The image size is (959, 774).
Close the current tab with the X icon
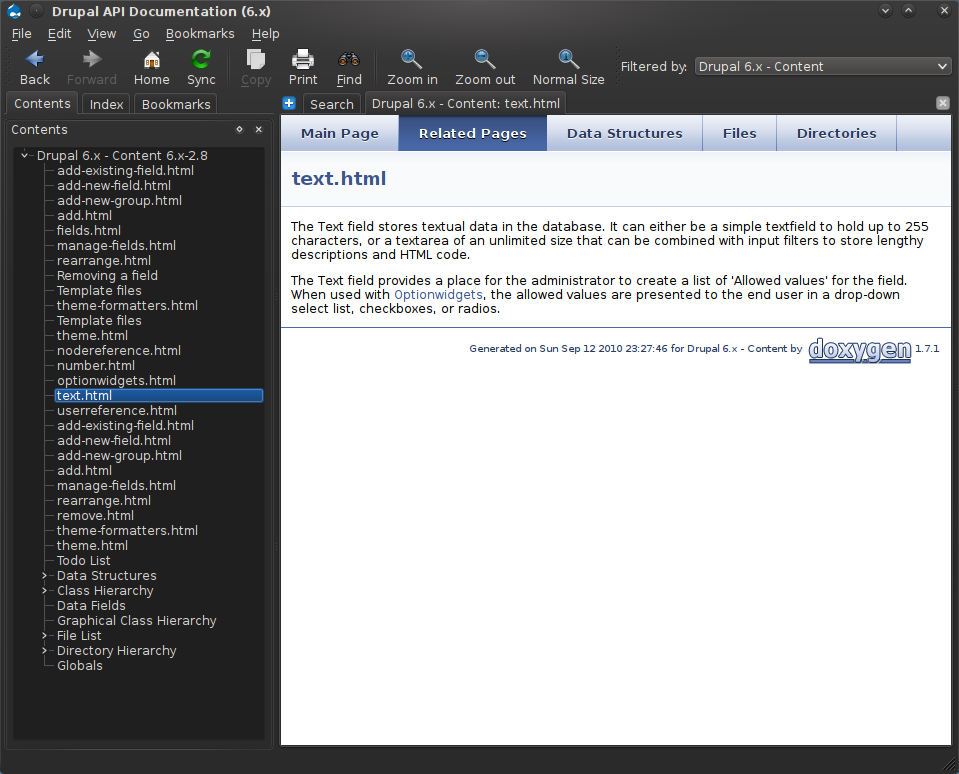942,103
